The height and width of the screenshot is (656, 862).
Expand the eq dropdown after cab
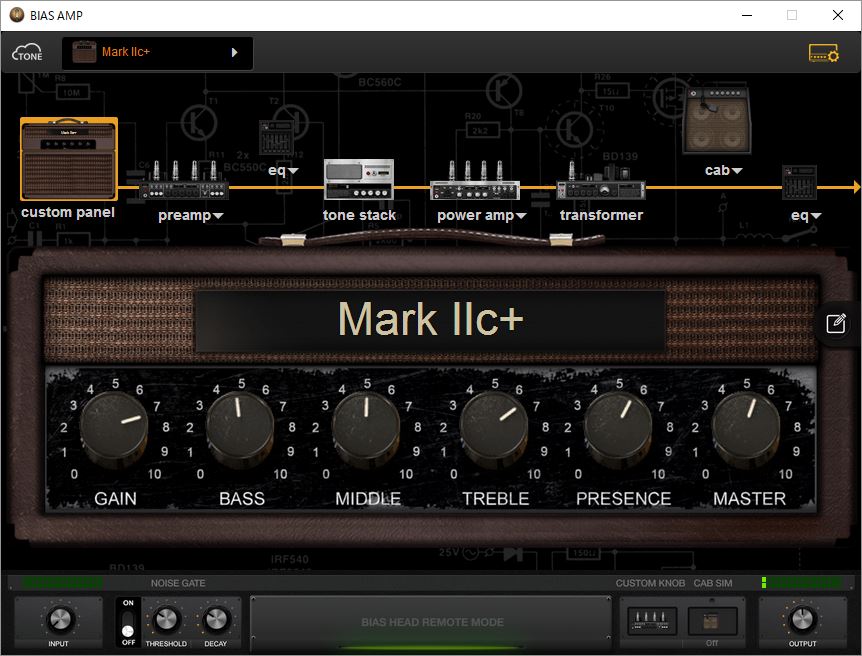pyautogui.click(x=816, y=216)
